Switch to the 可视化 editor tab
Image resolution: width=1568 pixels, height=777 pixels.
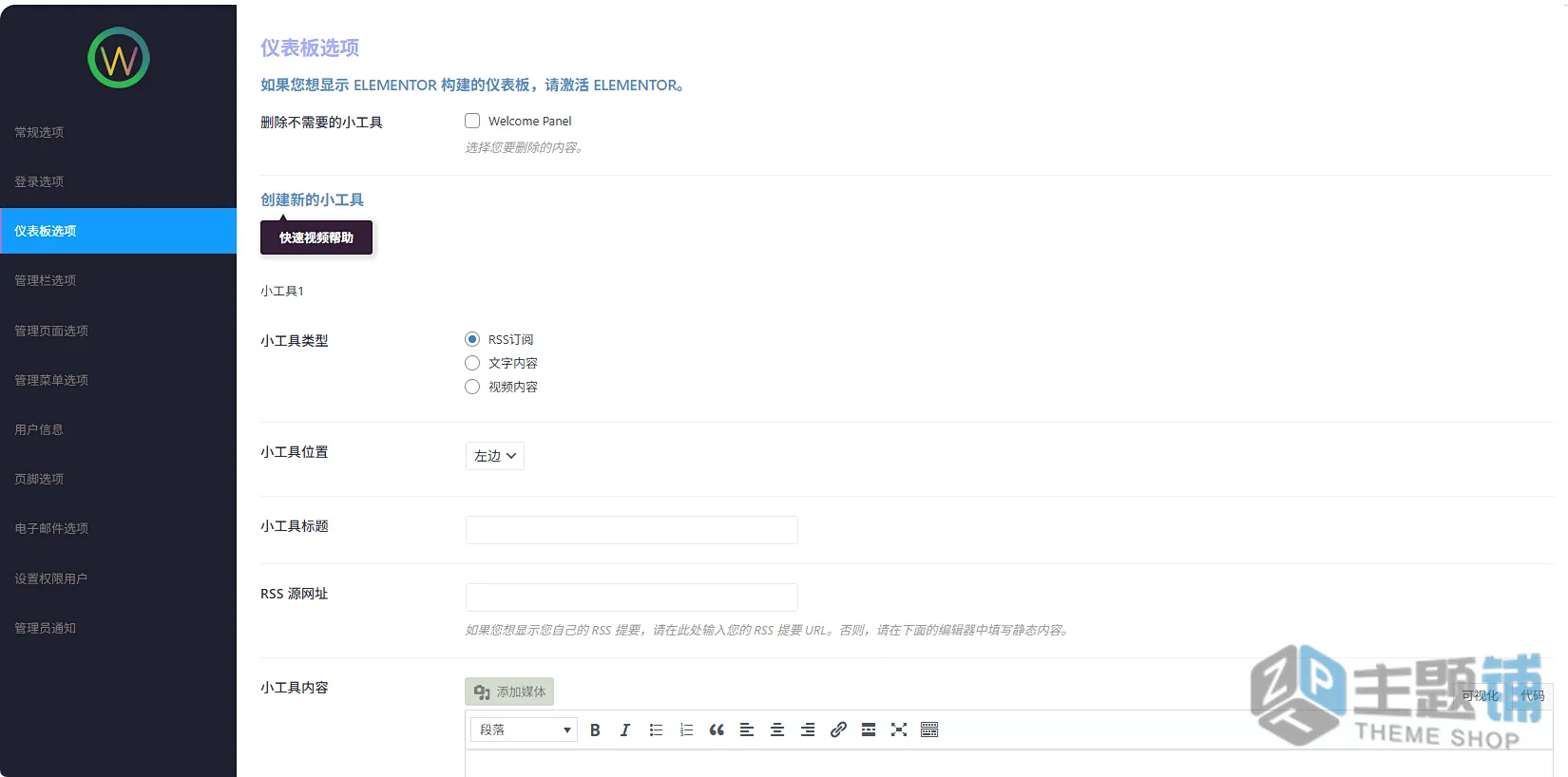(x=1480, y=696)
